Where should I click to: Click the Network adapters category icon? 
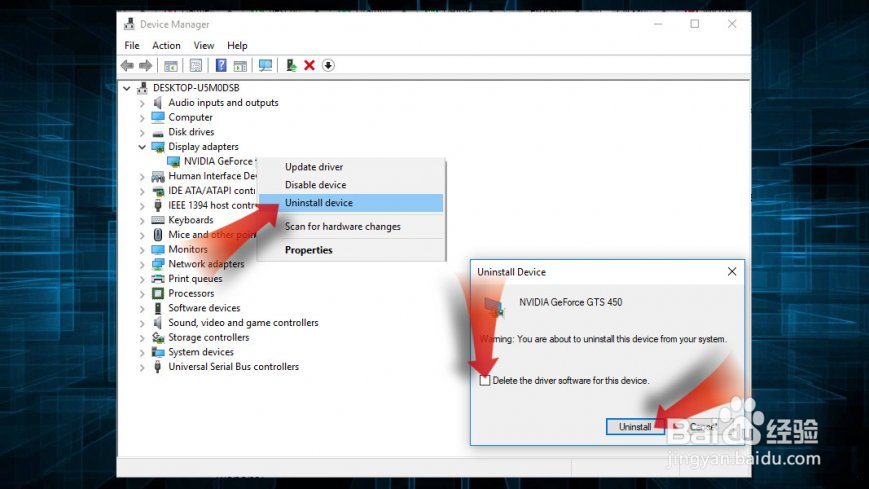tap(158, 264)
